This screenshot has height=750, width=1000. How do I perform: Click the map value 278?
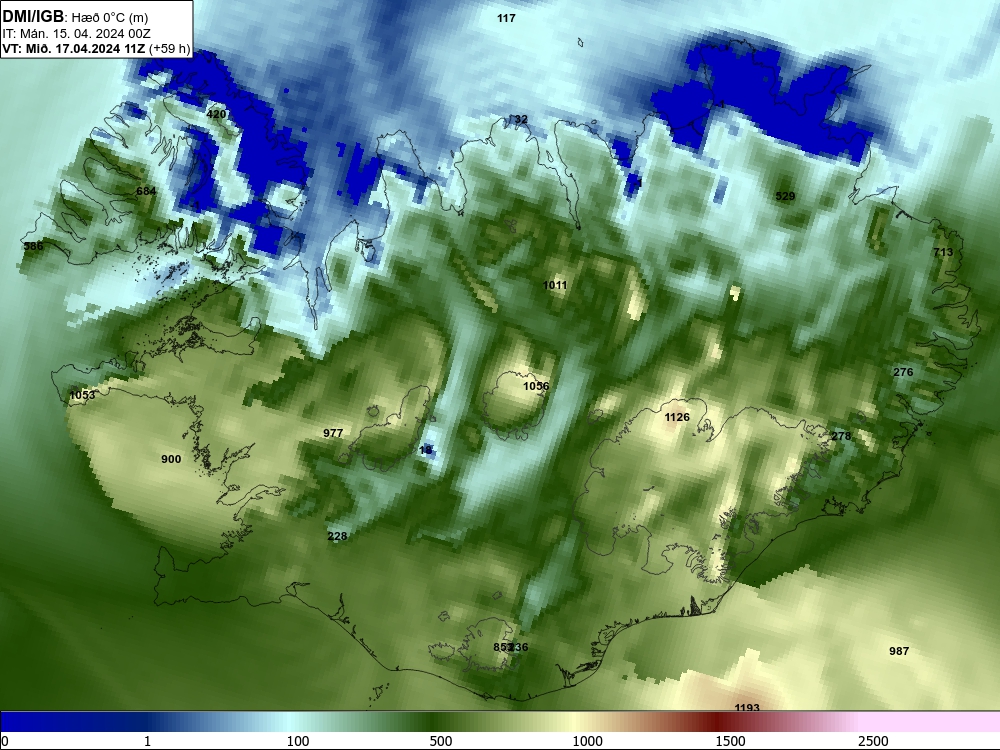pos(841,436)
